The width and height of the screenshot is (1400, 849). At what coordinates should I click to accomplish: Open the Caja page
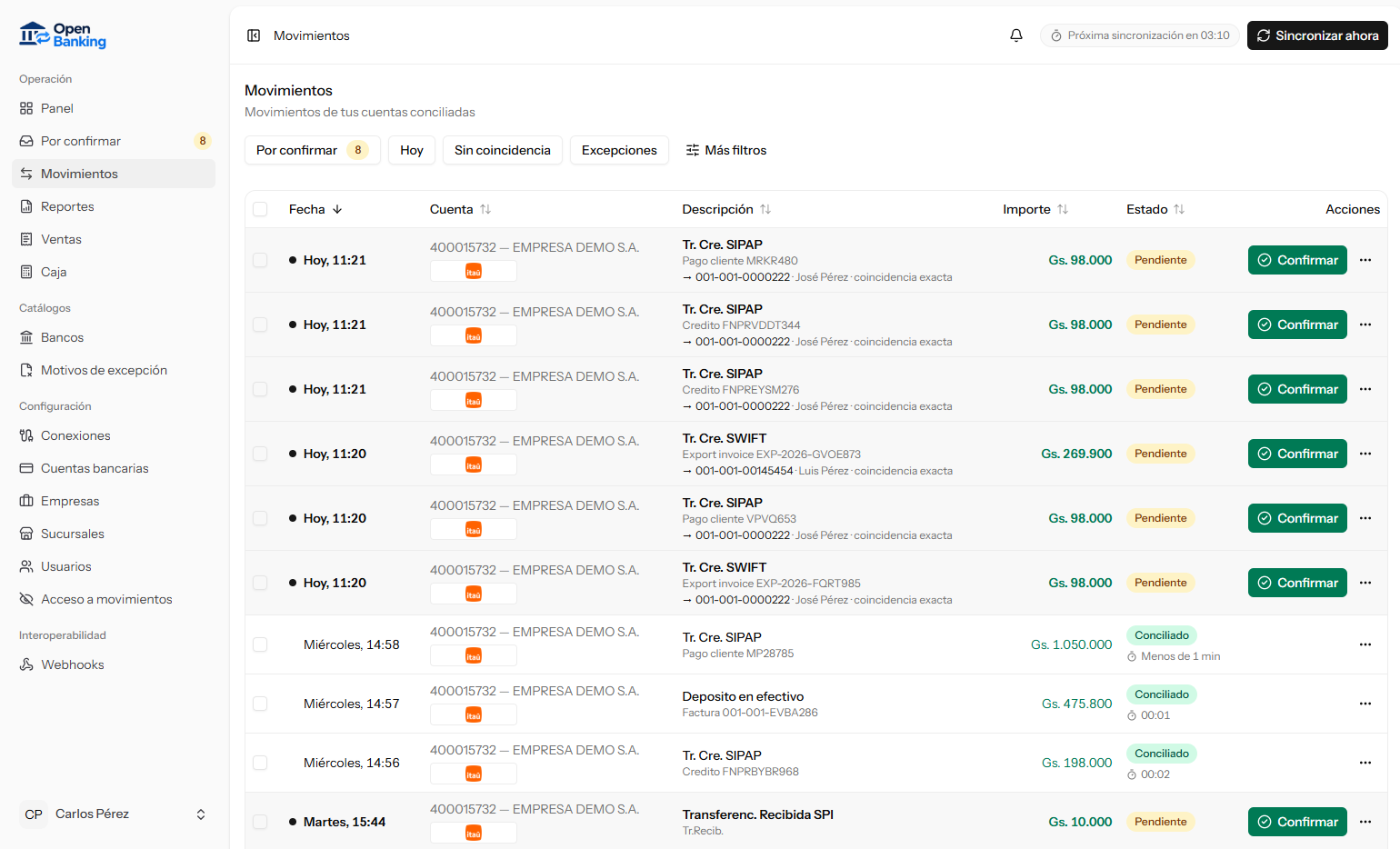tap(114, 272)
